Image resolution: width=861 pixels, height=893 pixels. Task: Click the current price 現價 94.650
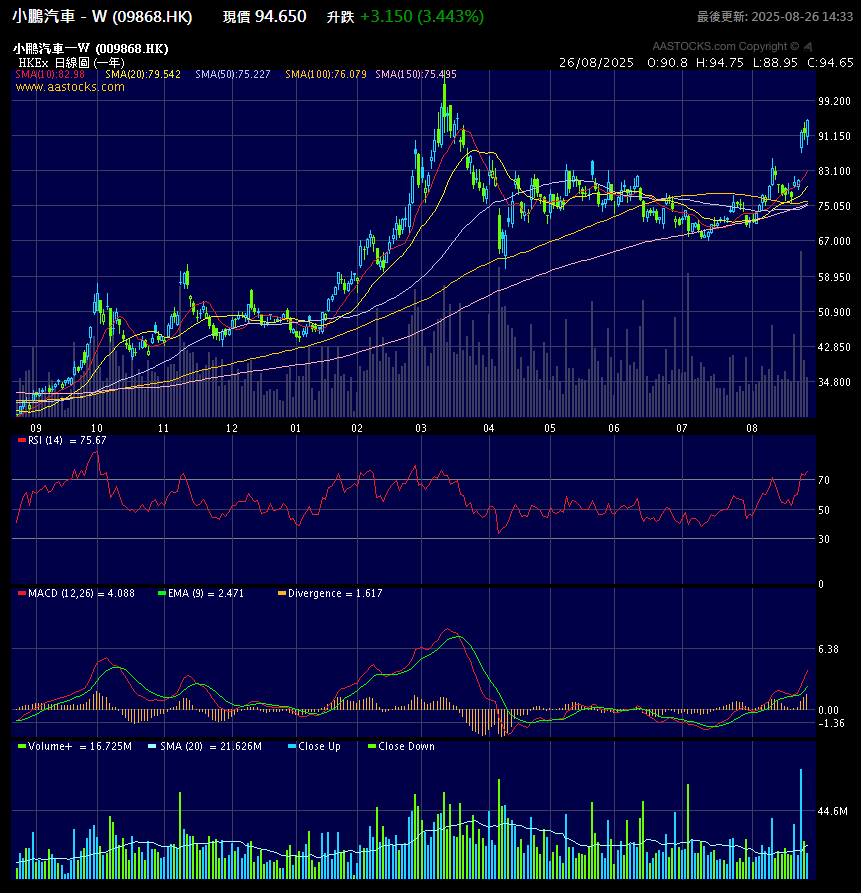click(x=265, y=17)
